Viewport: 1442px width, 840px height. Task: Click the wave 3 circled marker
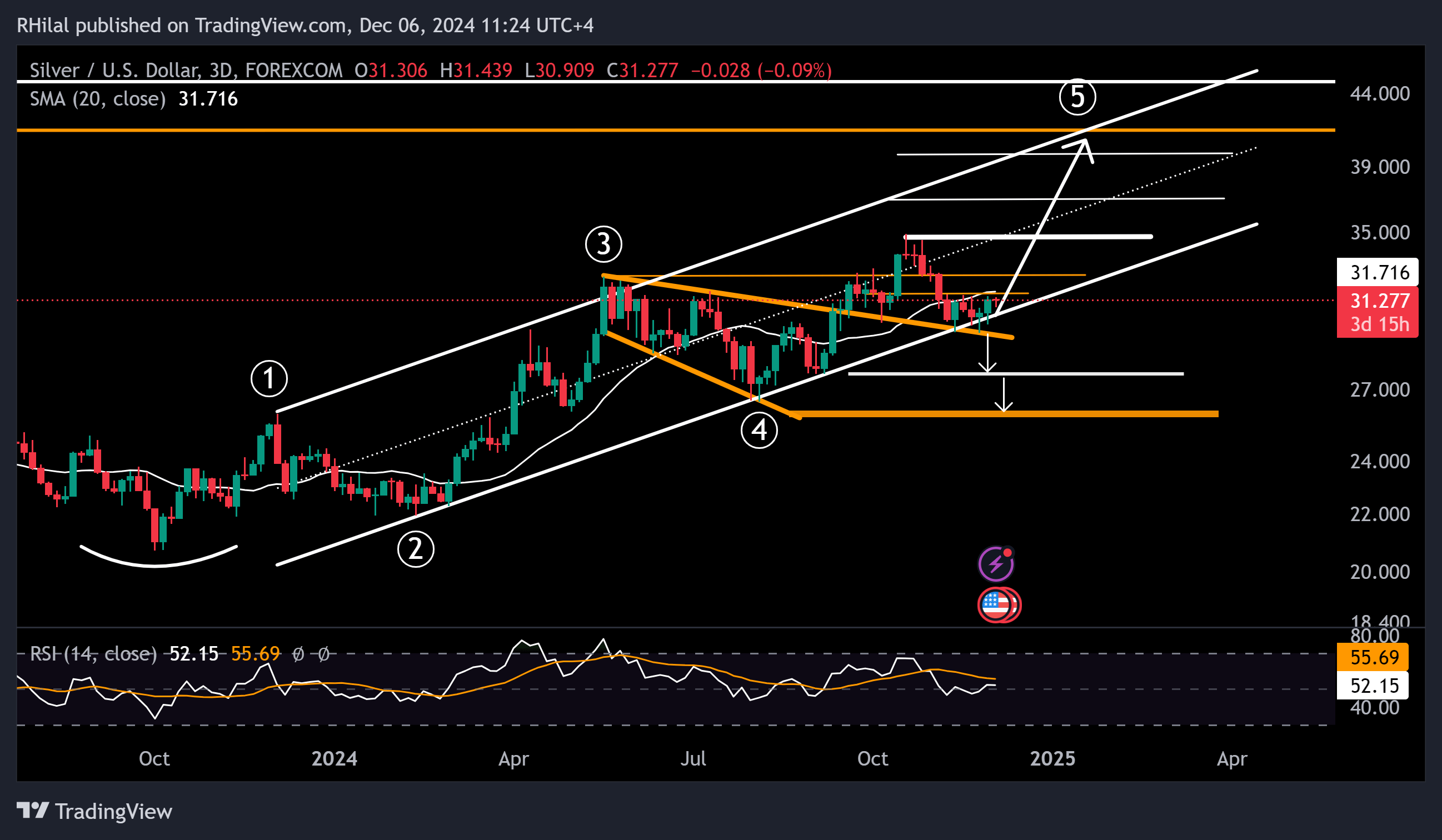point(603,244)
